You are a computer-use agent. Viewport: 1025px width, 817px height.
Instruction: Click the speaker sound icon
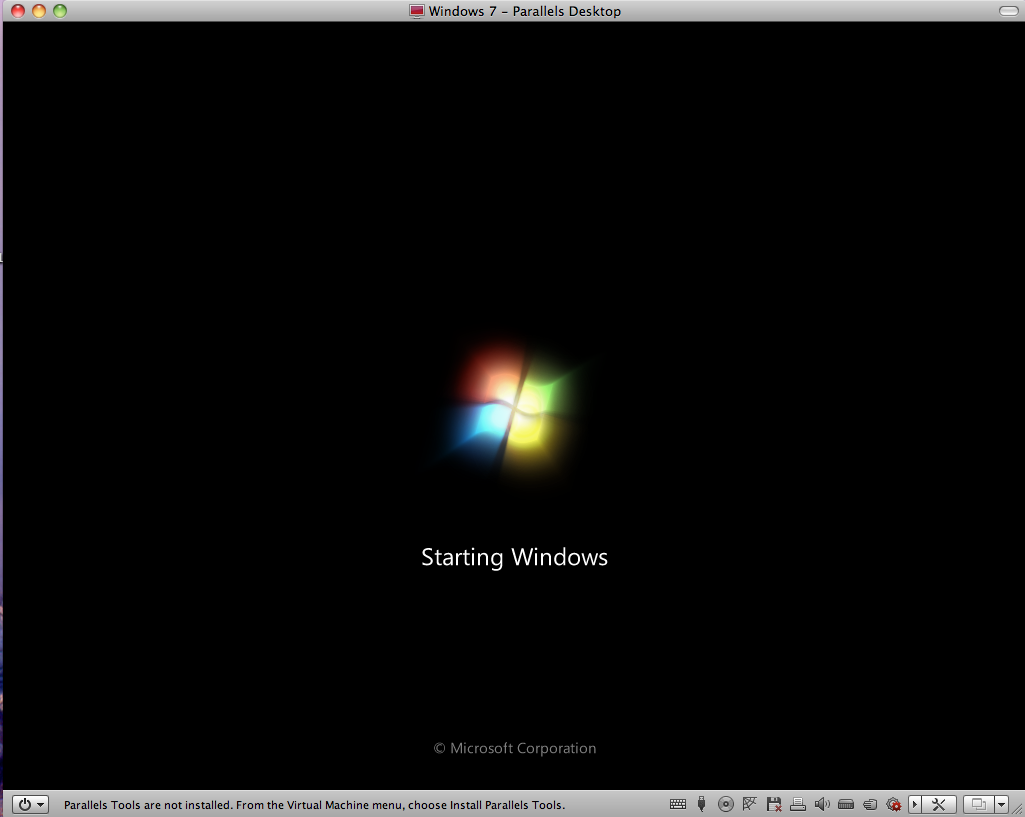[822, 804]
